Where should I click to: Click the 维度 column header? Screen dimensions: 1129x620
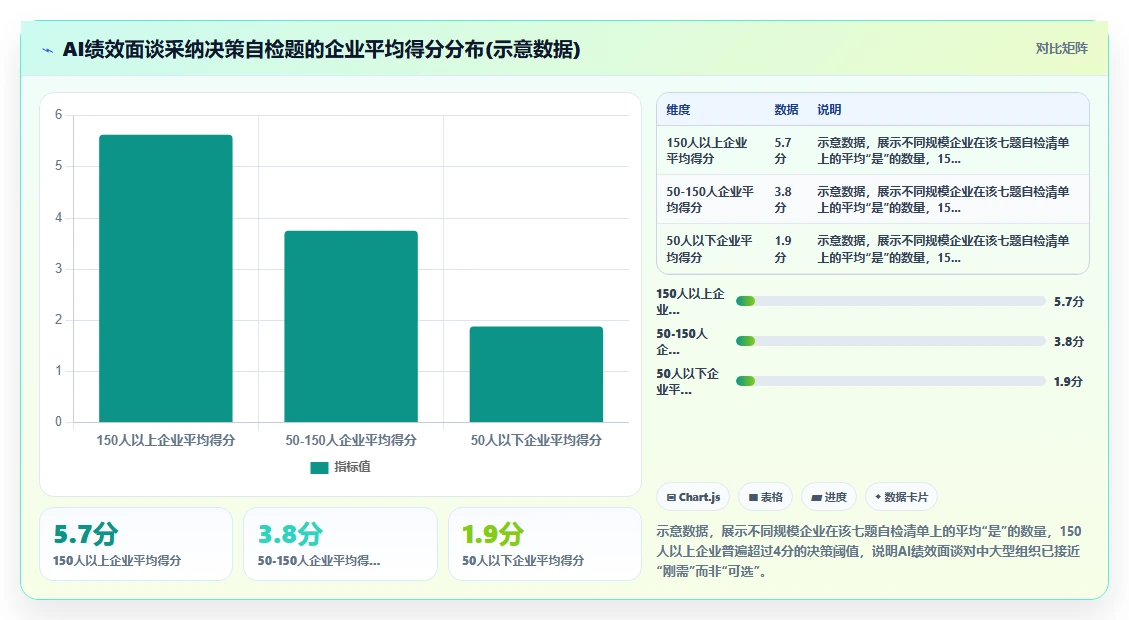tap(678, 109)
